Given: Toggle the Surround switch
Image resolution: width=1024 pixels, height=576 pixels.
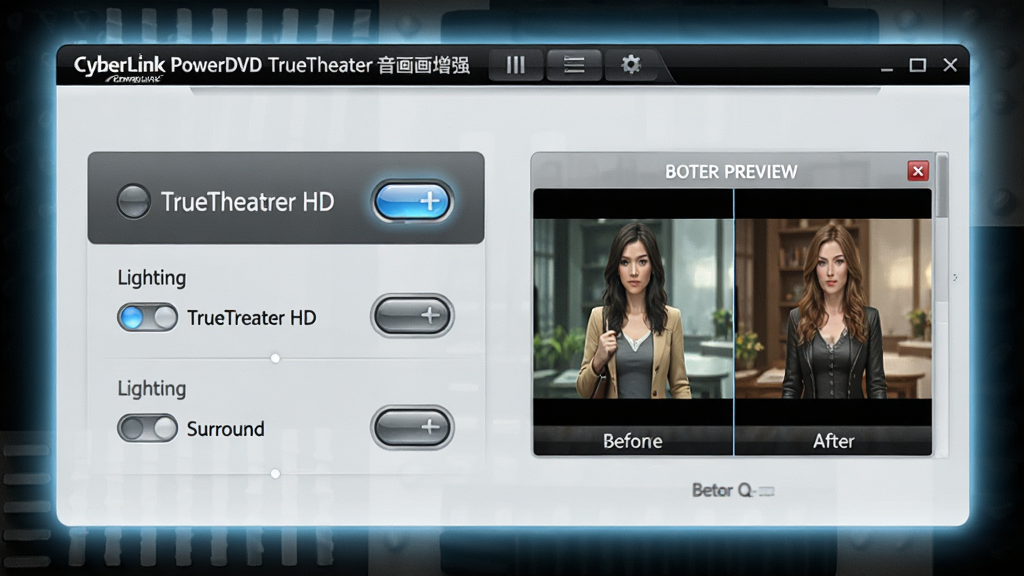Looking at the screenshot, I should [148, 428].
